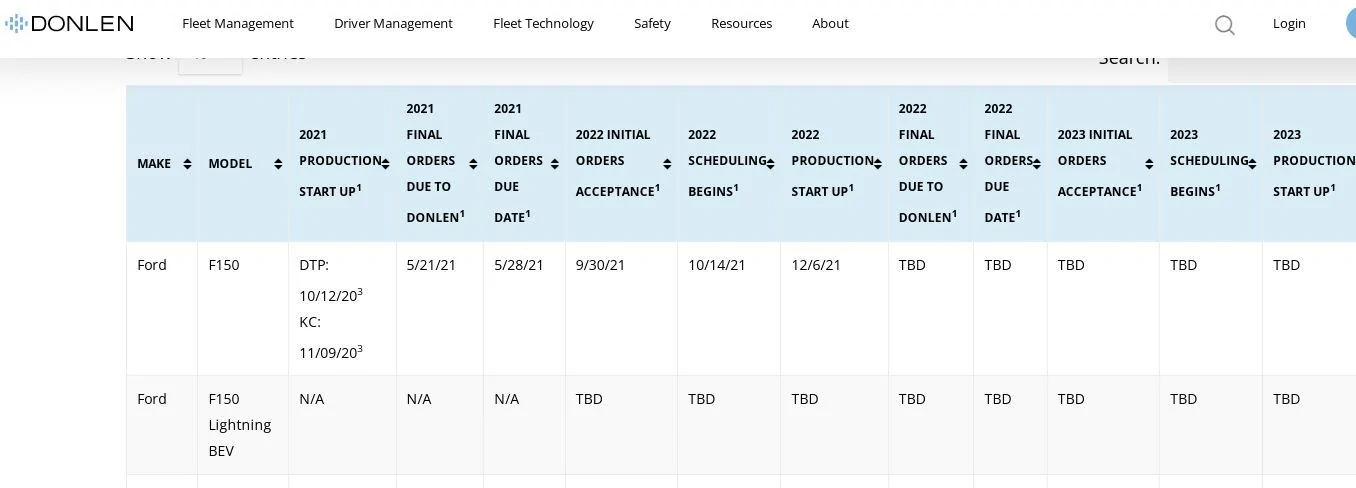Viewport: 1356px width, 488px height.
Task: Sort by 2023 Initial Orders Acceptance arrows
Action: (x=1149, y=164)
